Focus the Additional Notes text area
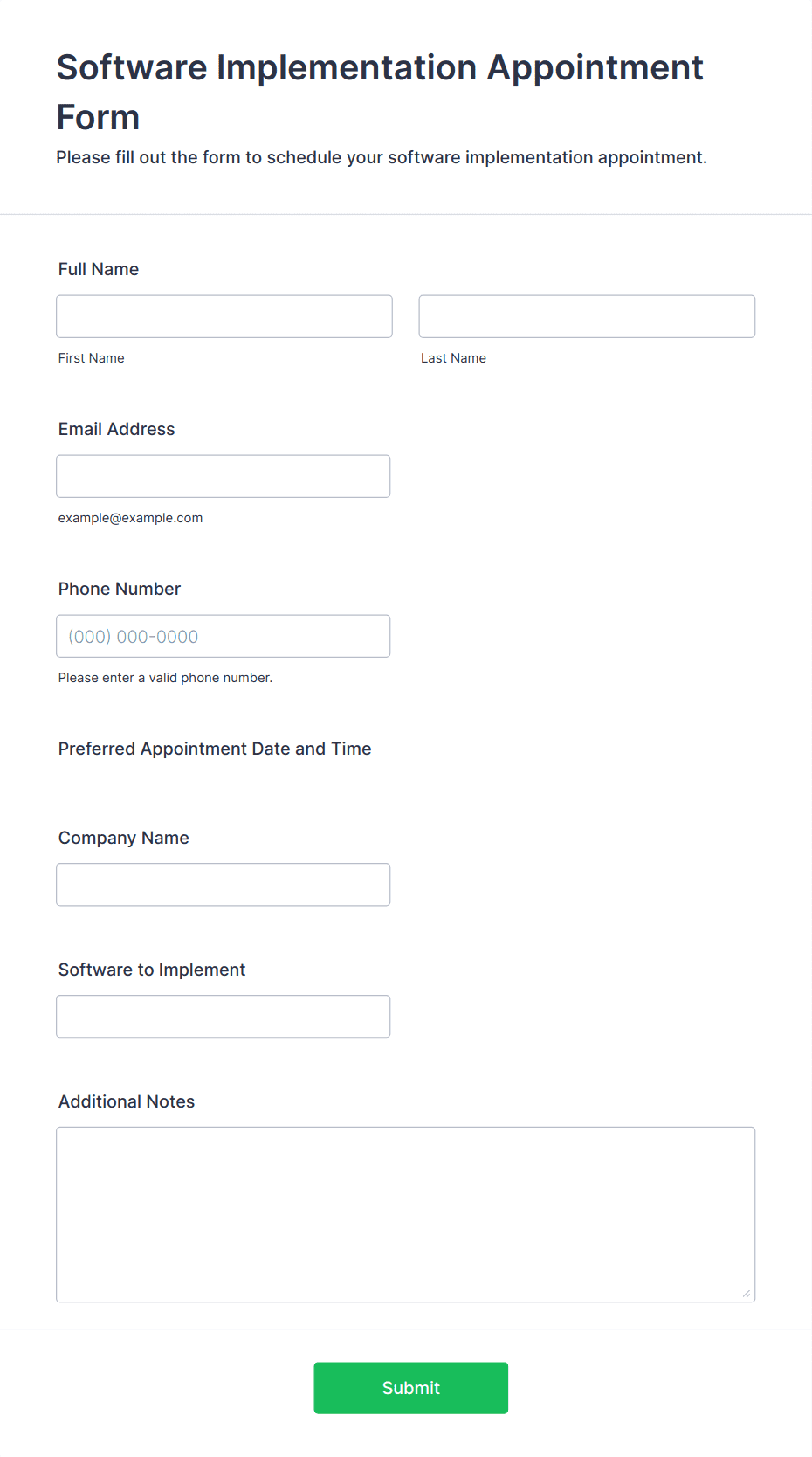 (x=406, y=1215)
